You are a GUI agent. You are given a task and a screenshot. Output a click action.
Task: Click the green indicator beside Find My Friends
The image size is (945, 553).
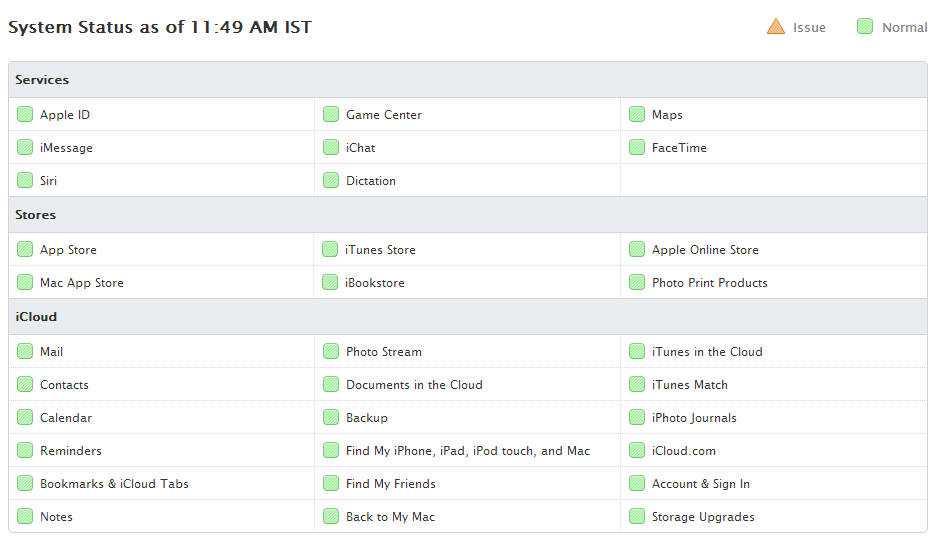[331, 484]
